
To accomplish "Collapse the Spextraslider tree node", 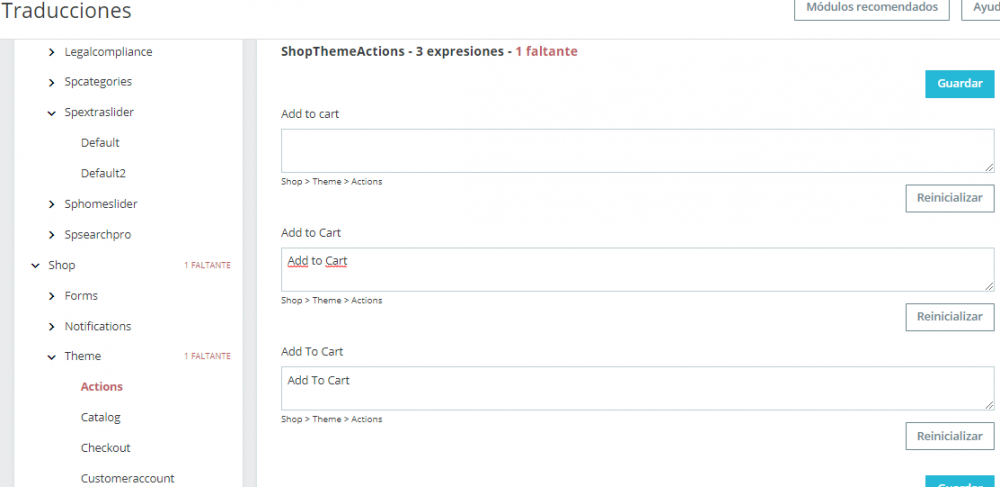I will (52, 113).
